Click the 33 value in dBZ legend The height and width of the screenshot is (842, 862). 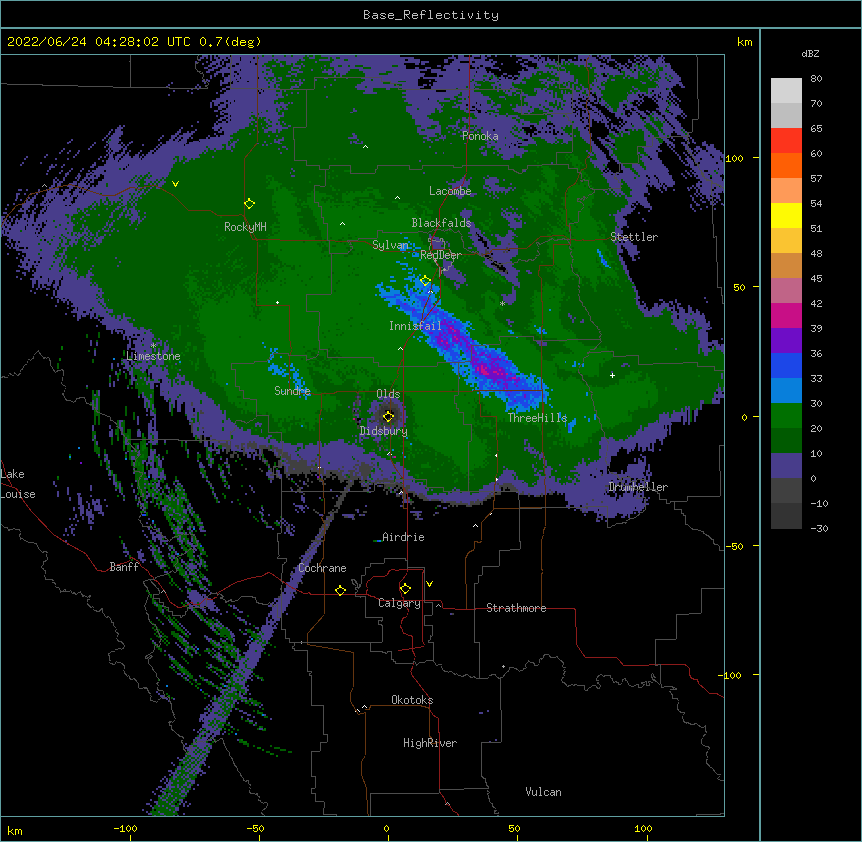coord(816,378)
